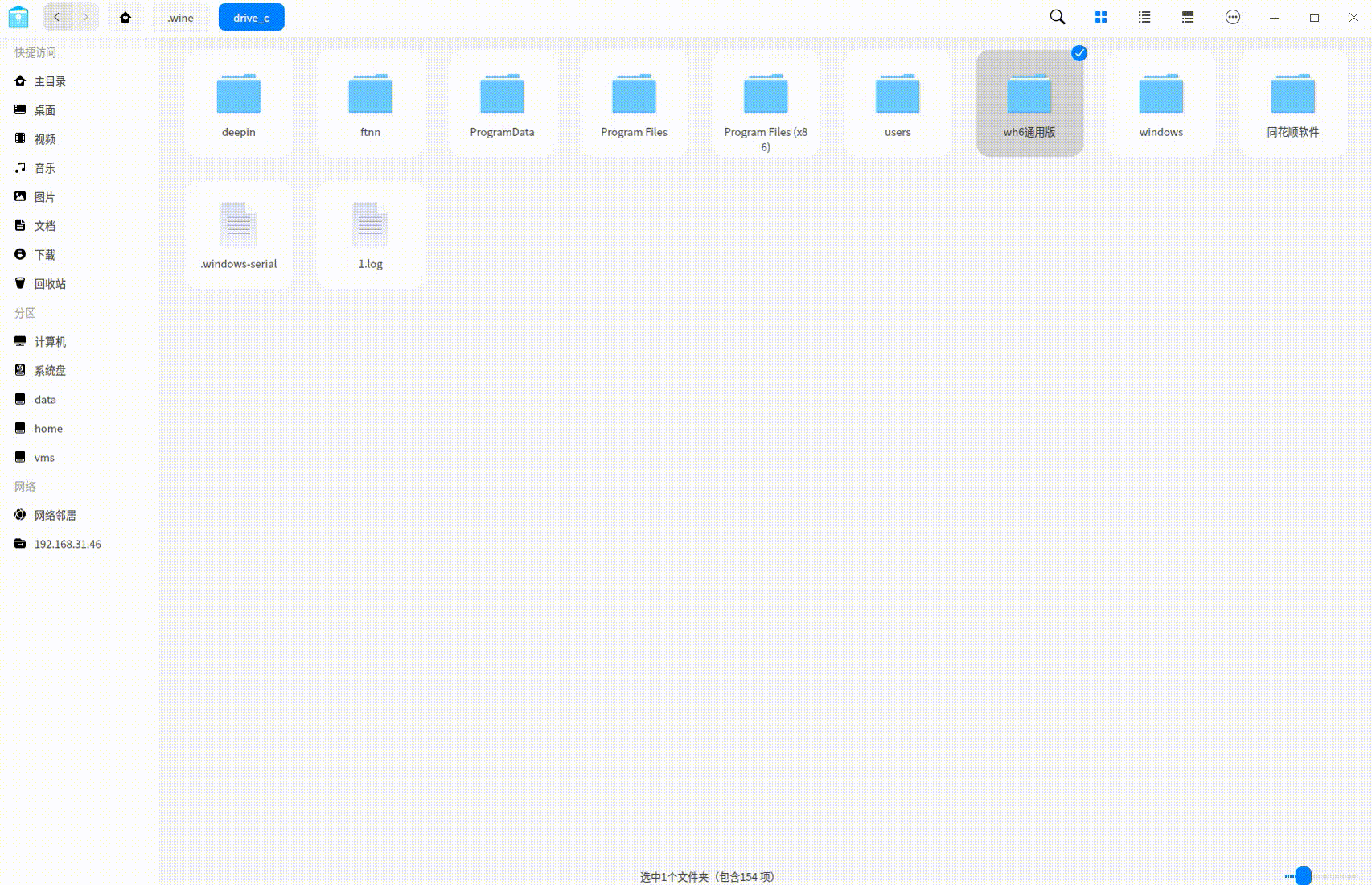This screenshot has width=1372, height=885.
Task: Jump to home directory in path bar
Action: [125, 17]
